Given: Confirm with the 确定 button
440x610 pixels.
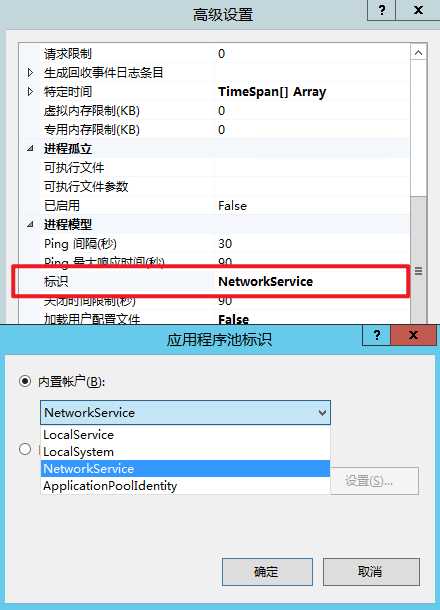Looking at the screenshot, I should (x=267, y=571).
